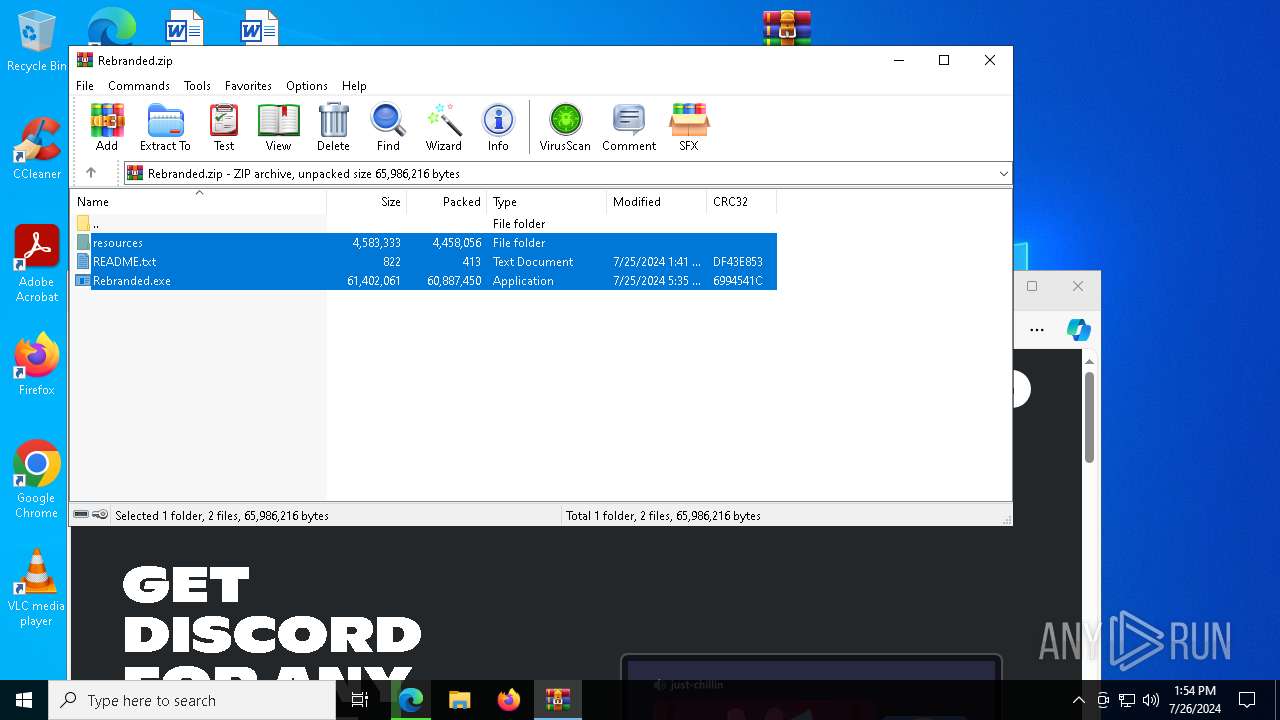Open the Tools menu
The width and height of the screenshot is (1280, 720).
click(197, 86)
